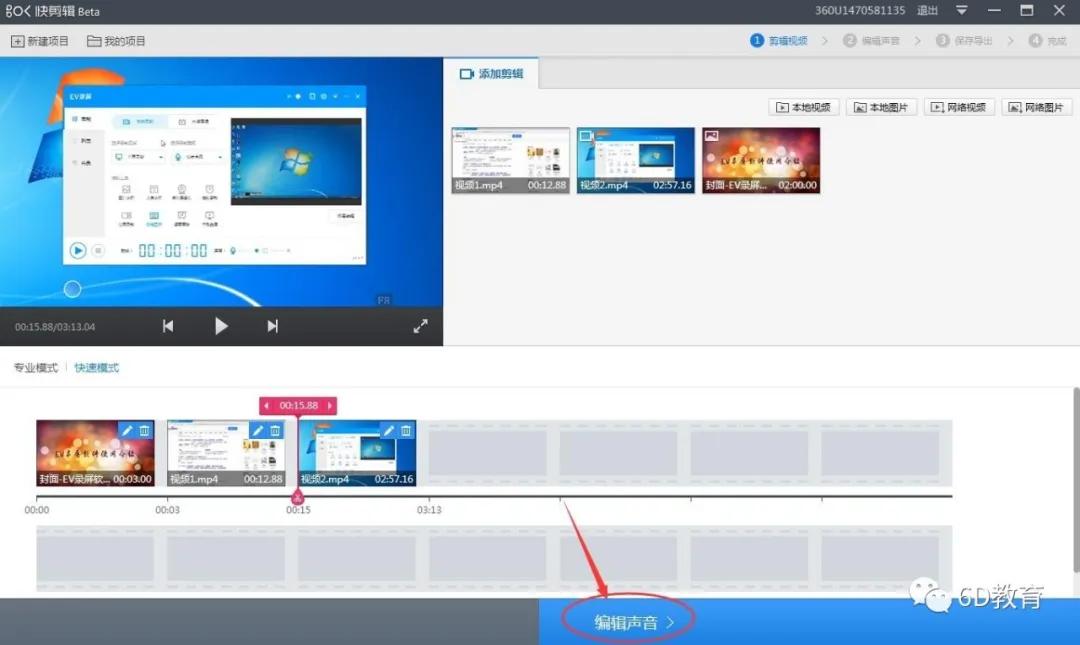Viewport: 1080px width, 645px height.
Task: Click 本地视频 button
Action: click(803, 108)
